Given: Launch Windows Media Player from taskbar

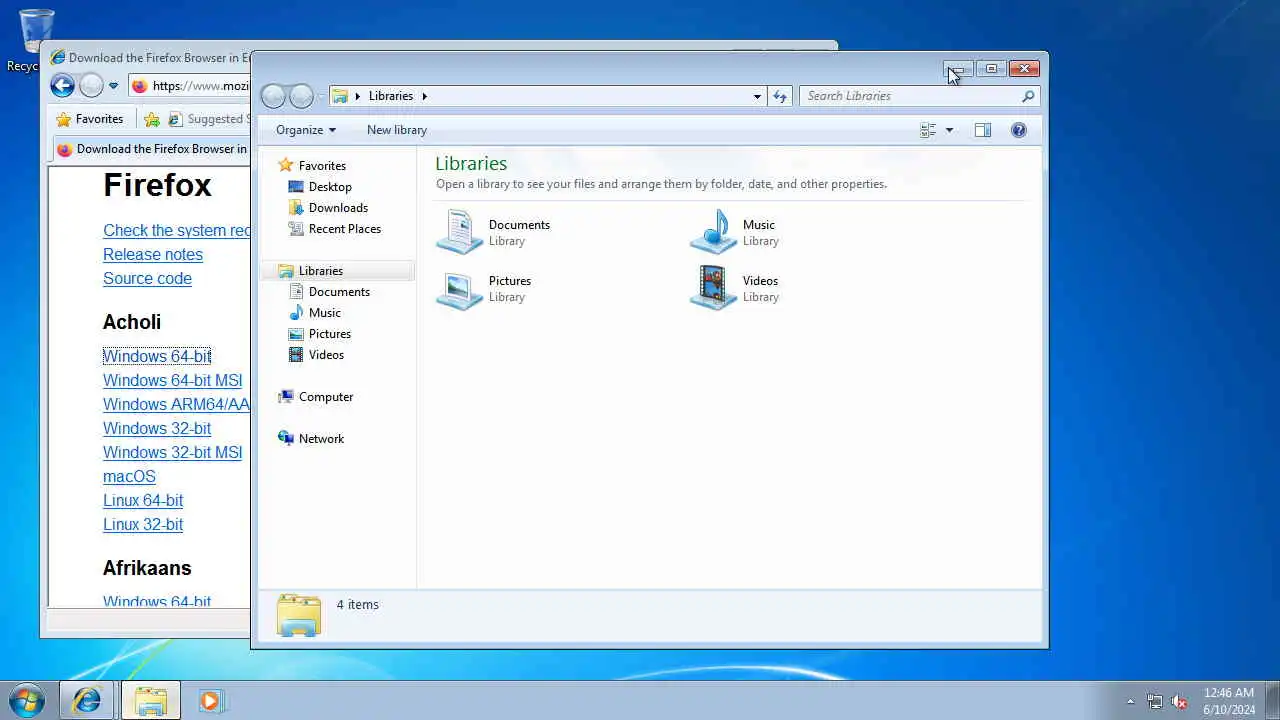Looking at the screenshot, I should (210, 701).
